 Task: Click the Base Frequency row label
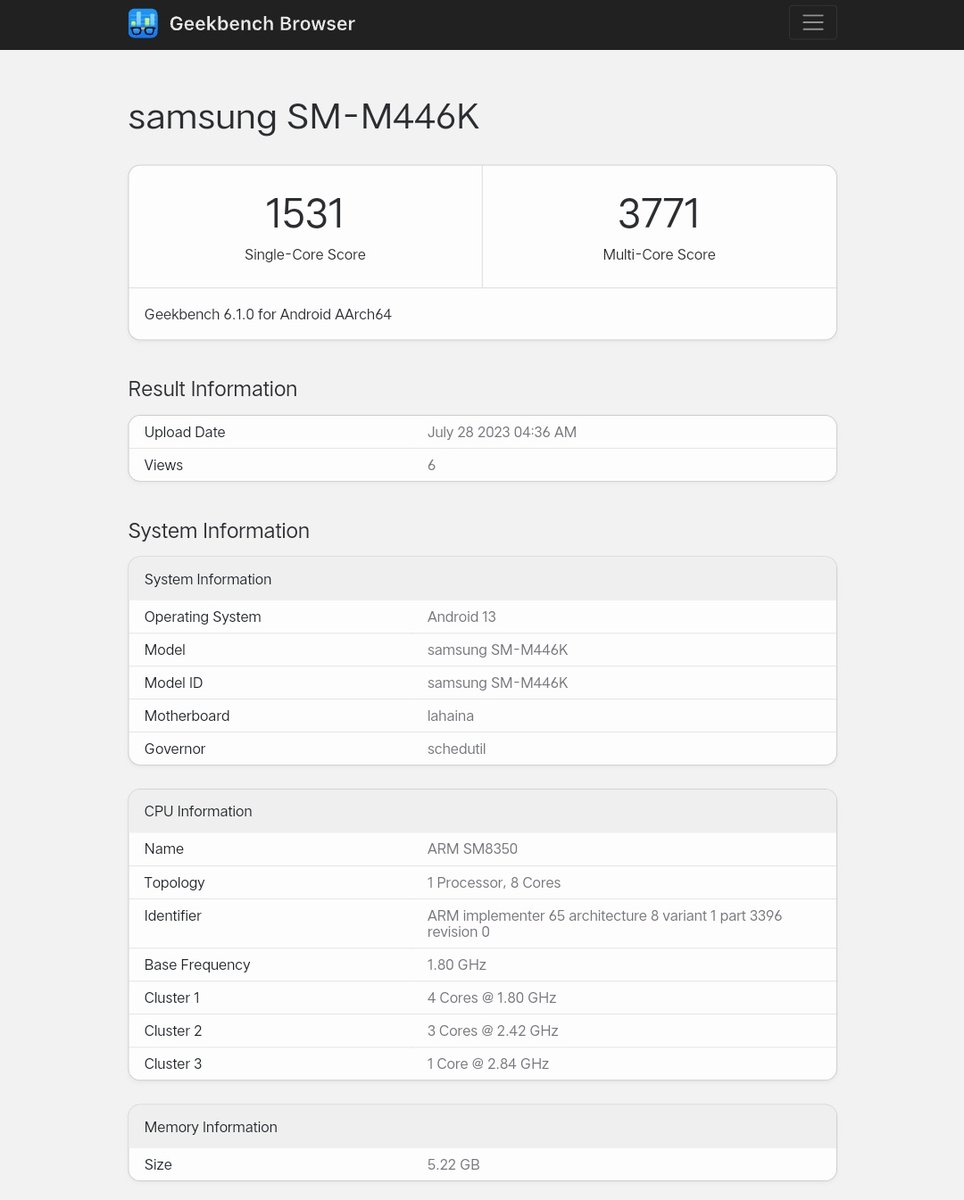pos(197,965)
